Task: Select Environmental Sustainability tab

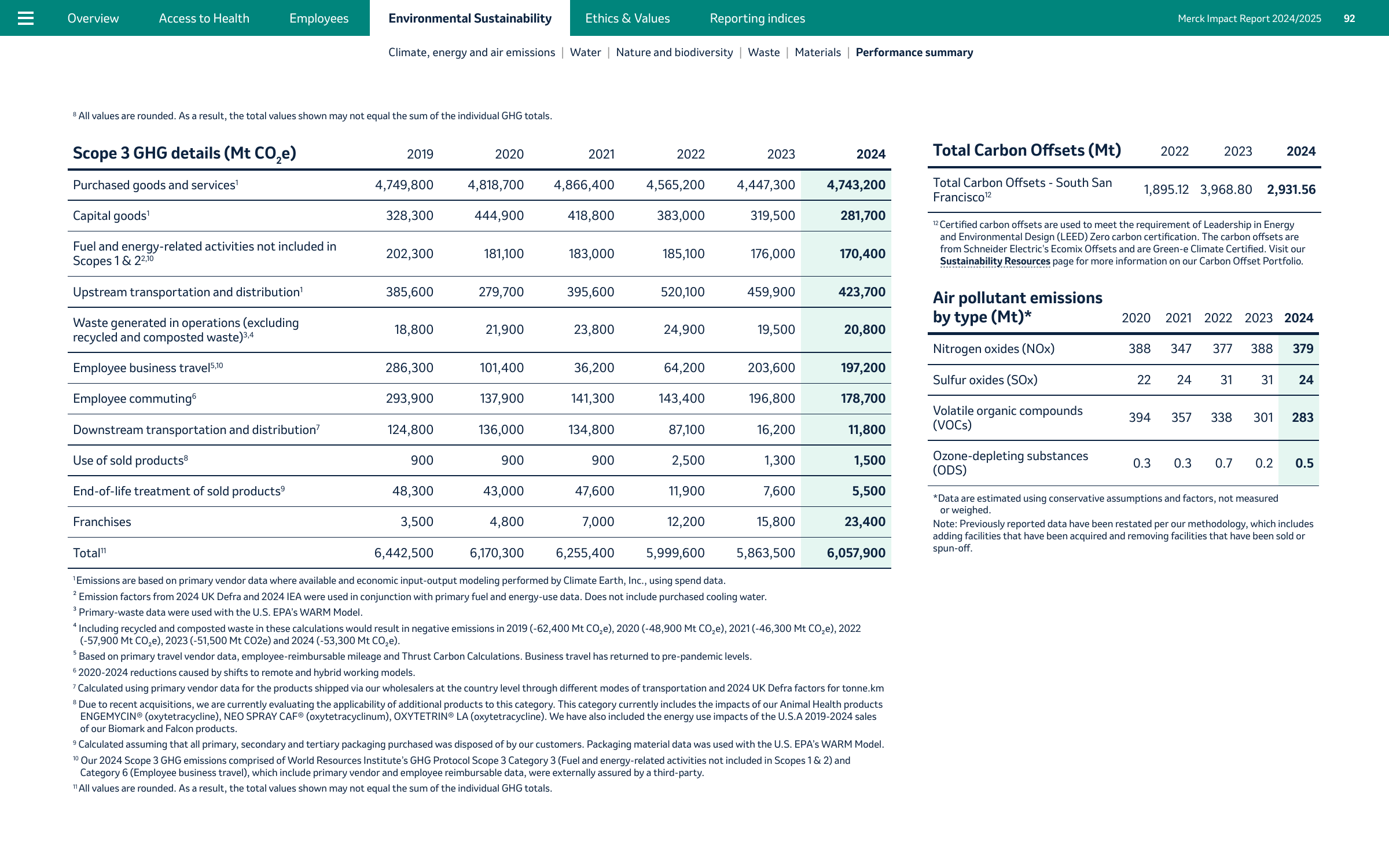Action: click(x=470, y=18)
